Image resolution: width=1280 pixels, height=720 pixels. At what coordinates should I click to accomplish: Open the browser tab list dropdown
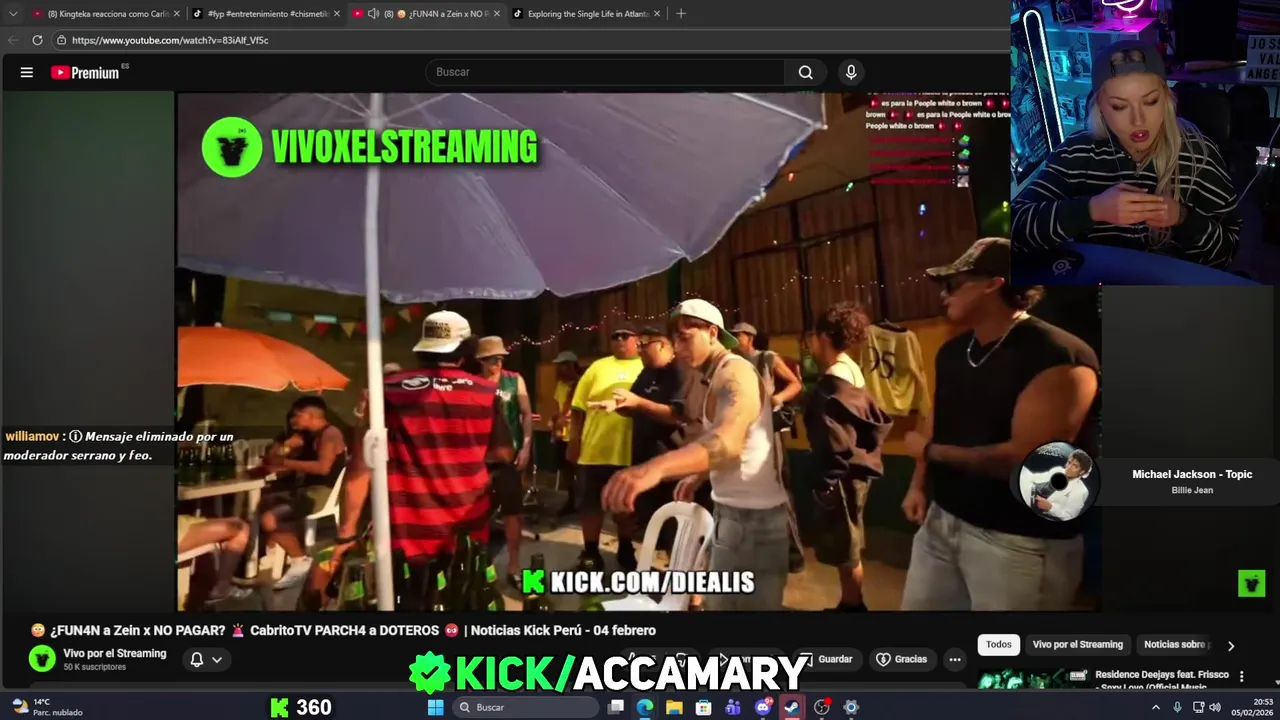[x=13, y=14]
